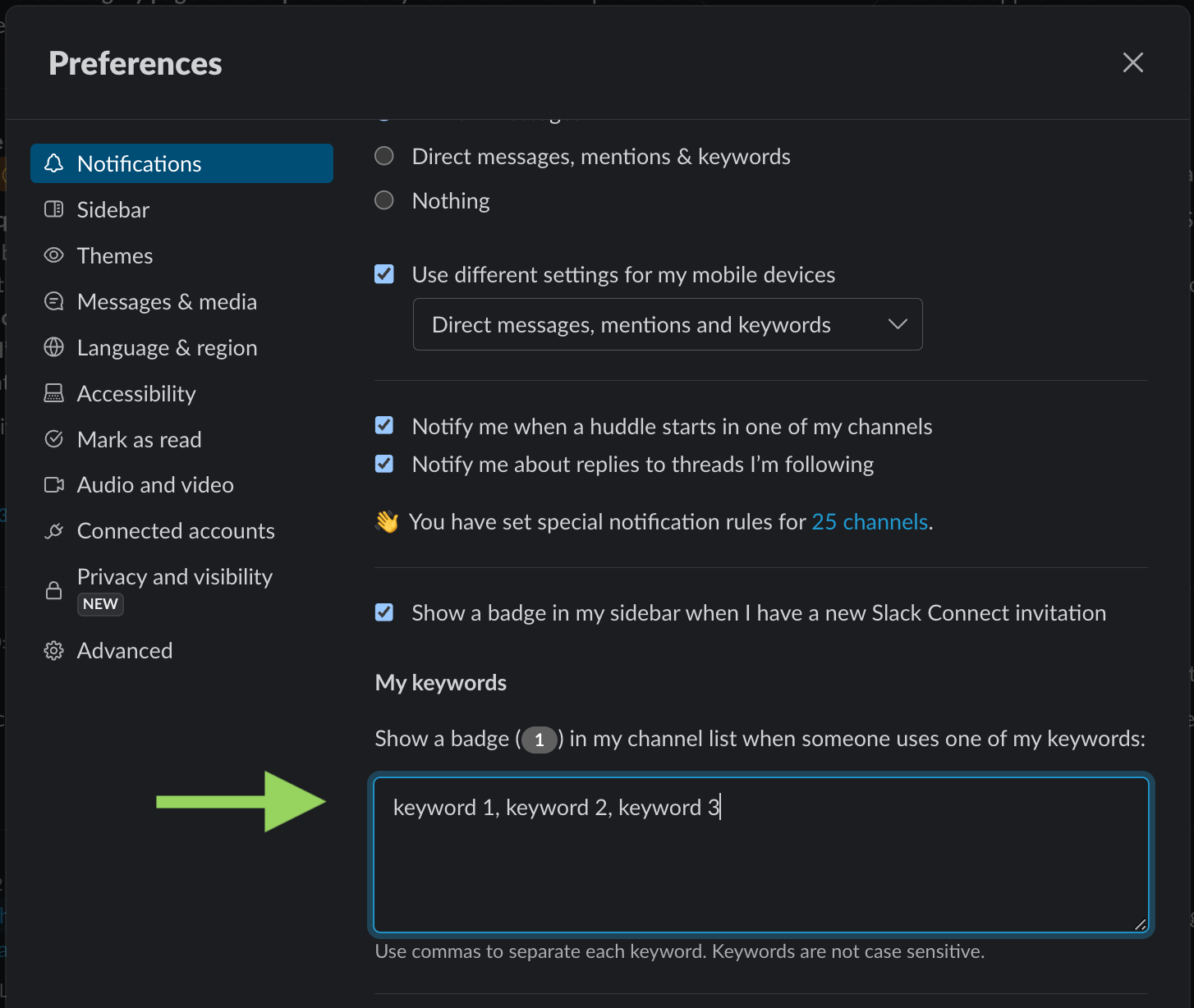
Task: Uncheck Use different settings for mobile devices
Action: click(x=384, y=274)
